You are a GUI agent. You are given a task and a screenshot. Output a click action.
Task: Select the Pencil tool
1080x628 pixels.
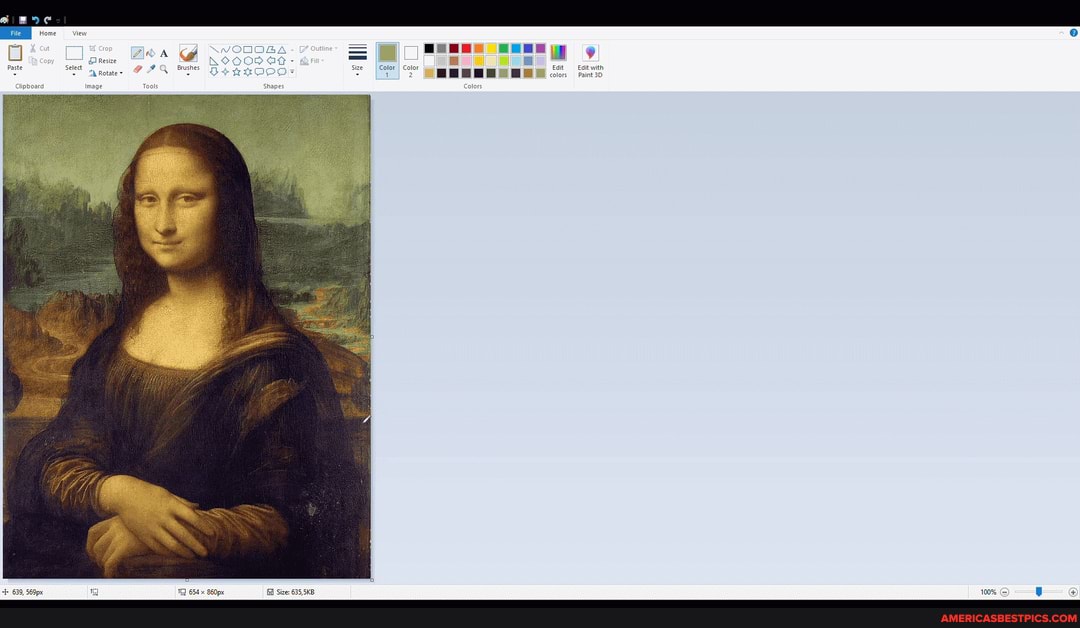point(138,53)
